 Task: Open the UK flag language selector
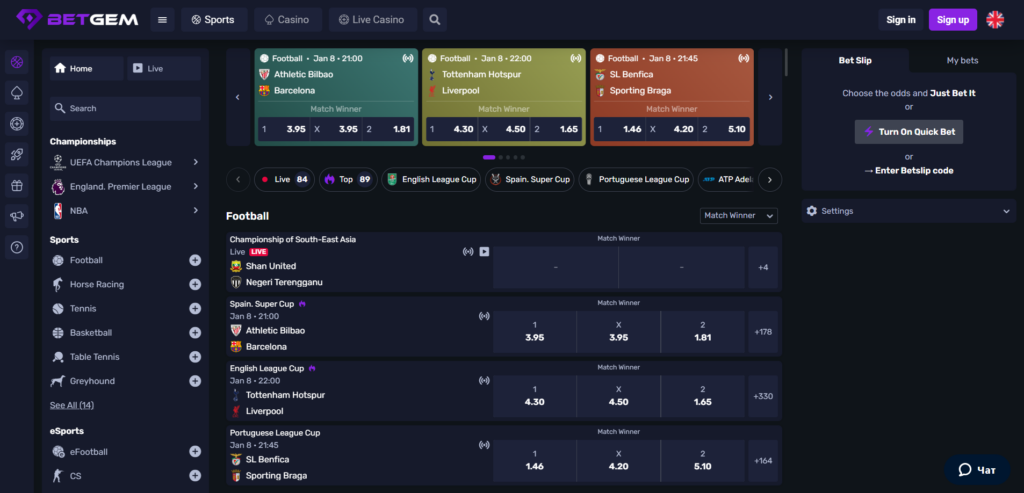(x=995, y=19)
